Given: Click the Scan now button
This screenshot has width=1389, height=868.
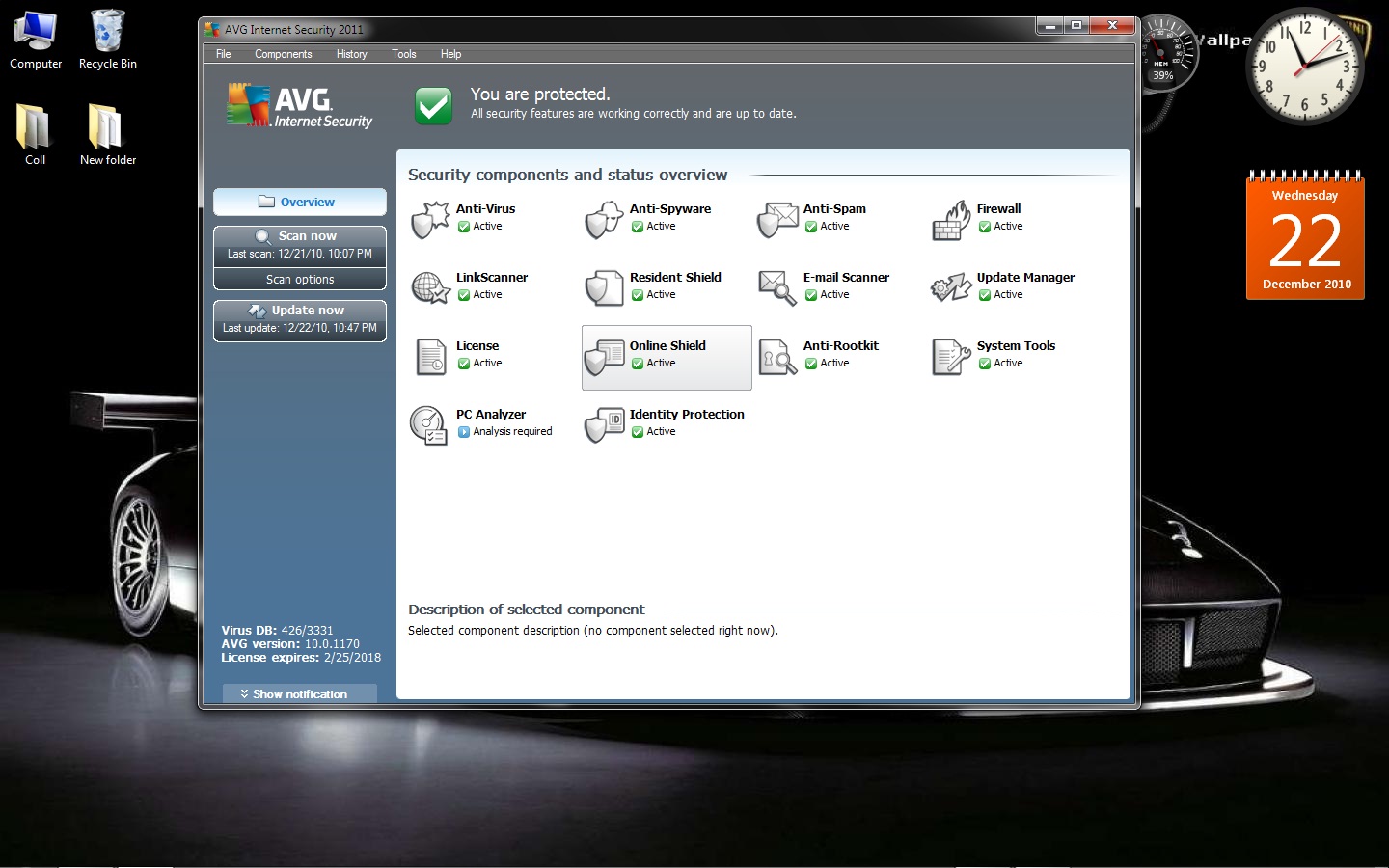Looking at the screenshot, I should pyautogui.click(x=300, y=236).
